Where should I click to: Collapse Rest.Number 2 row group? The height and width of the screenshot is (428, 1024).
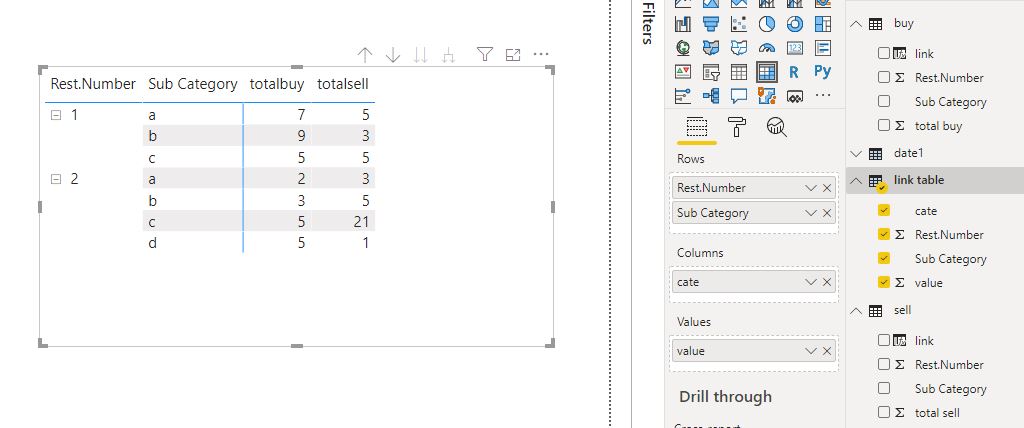point(56,179)
